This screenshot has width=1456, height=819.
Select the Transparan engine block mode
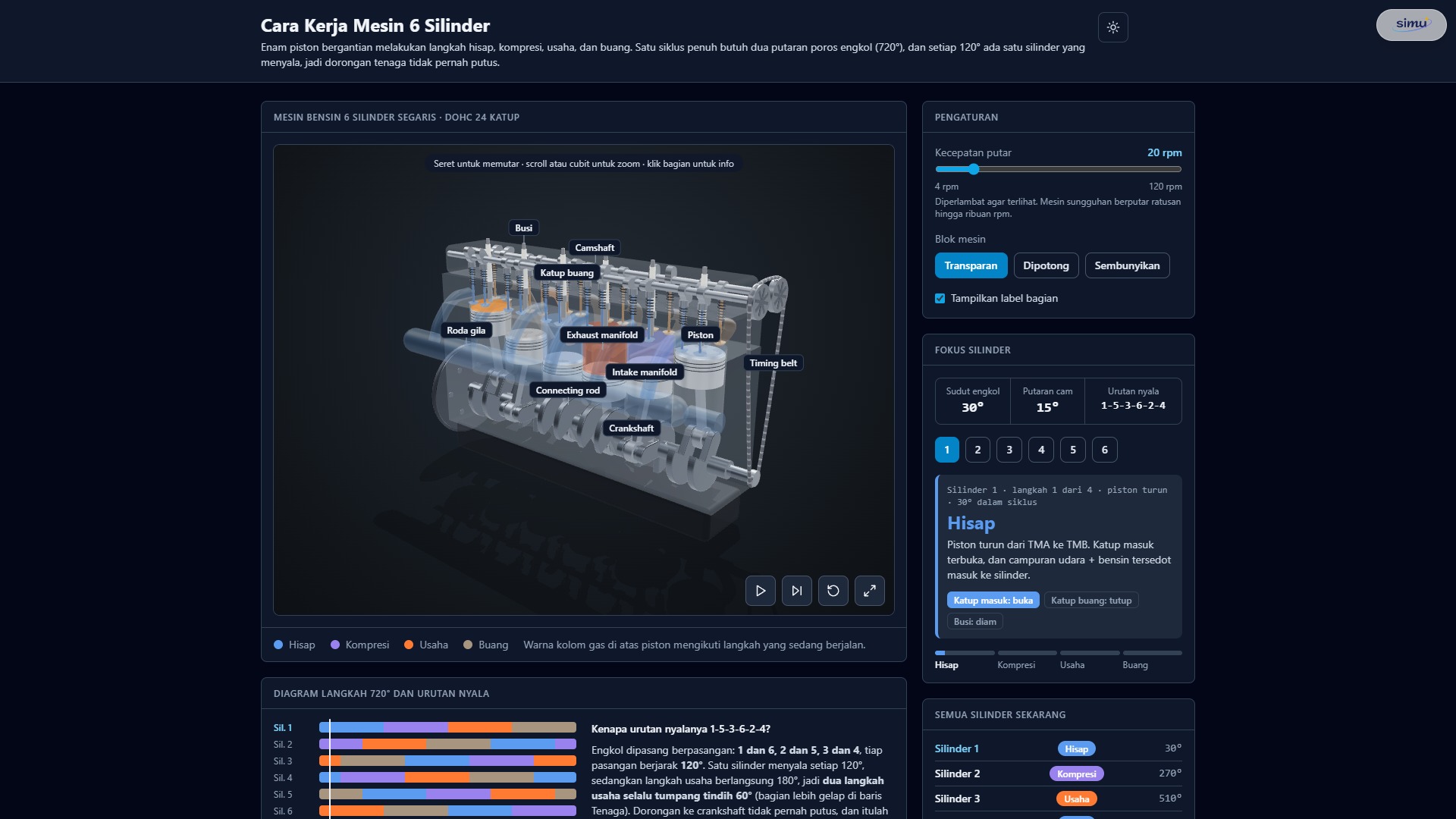[x=971, y=265]
